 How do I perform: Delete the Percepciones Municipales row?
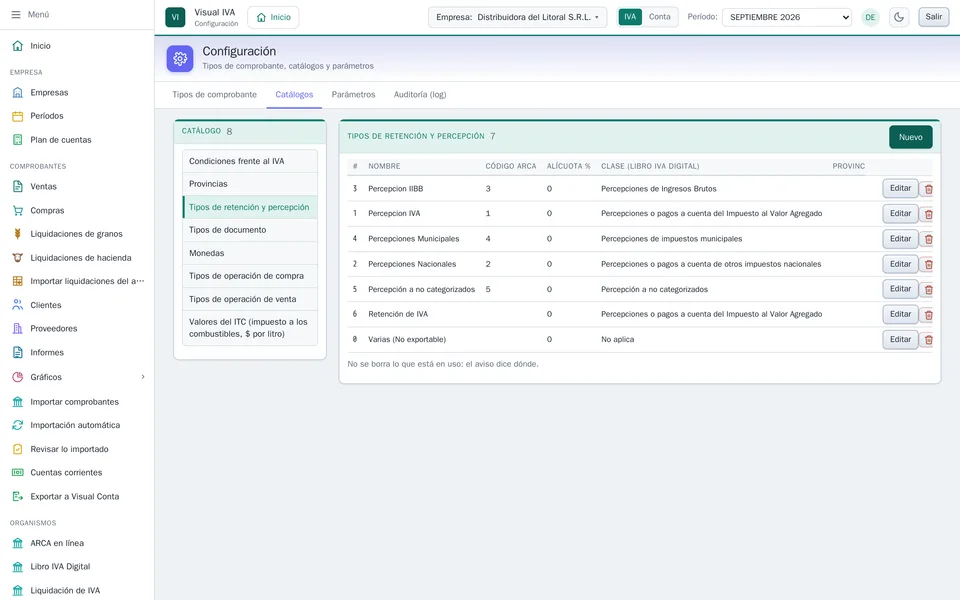coord(928,239)
